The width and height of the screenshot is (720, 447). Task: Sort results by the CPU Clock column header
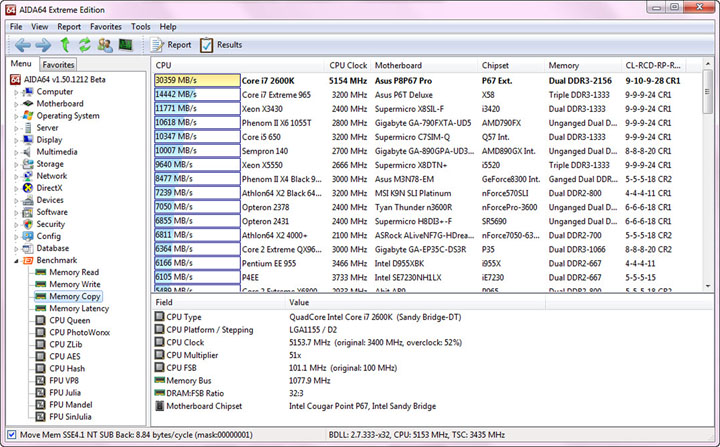tap(348, 65)
